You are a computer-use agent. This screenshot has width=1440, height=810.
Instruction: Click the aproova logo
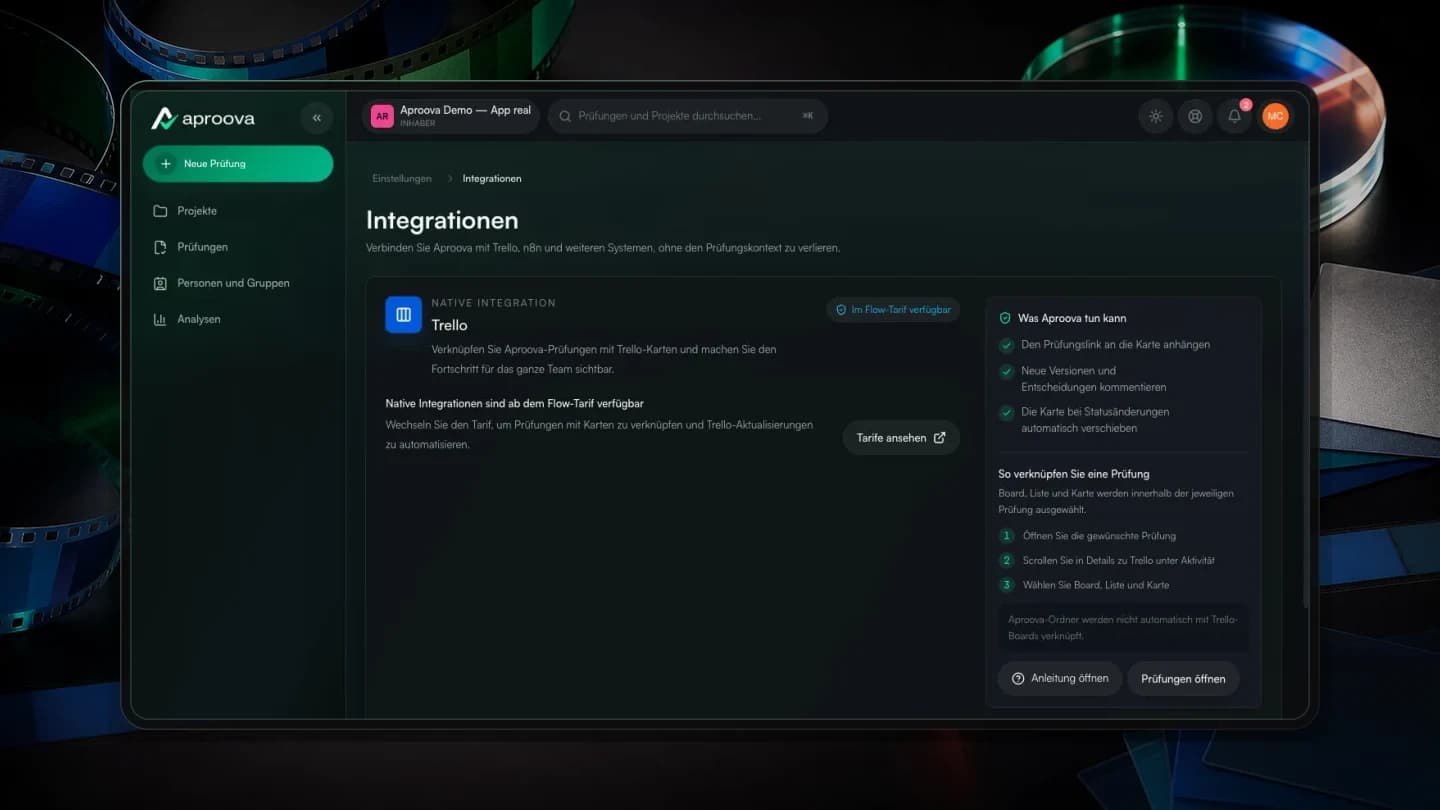coord(203,119)
